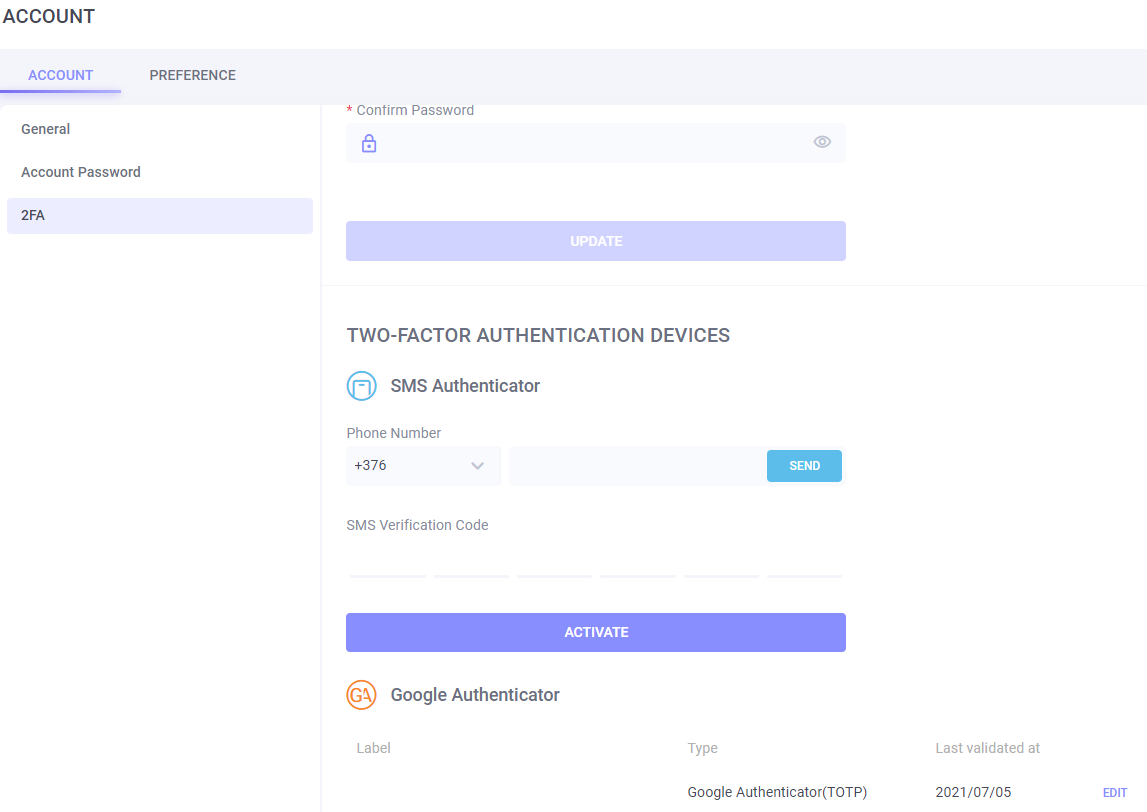Open the +376 country code dropdown
Image resolution: width=1147 pixels, height=812 pixels.
pyautogui.click(x=423, y=466)
